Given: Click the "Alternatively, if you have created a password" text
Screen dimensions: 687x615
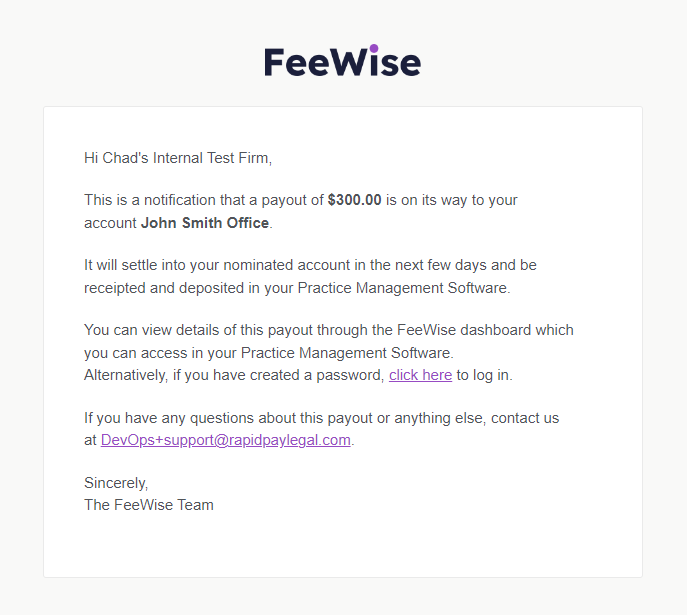Looking at the screenshot, I should [234, 375].
